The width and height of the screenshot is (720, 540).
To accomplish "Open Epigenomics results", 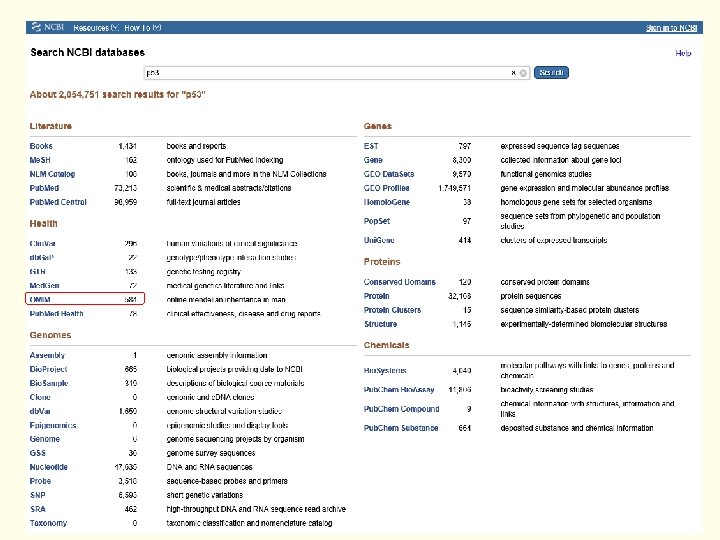I will pos(53,425).
